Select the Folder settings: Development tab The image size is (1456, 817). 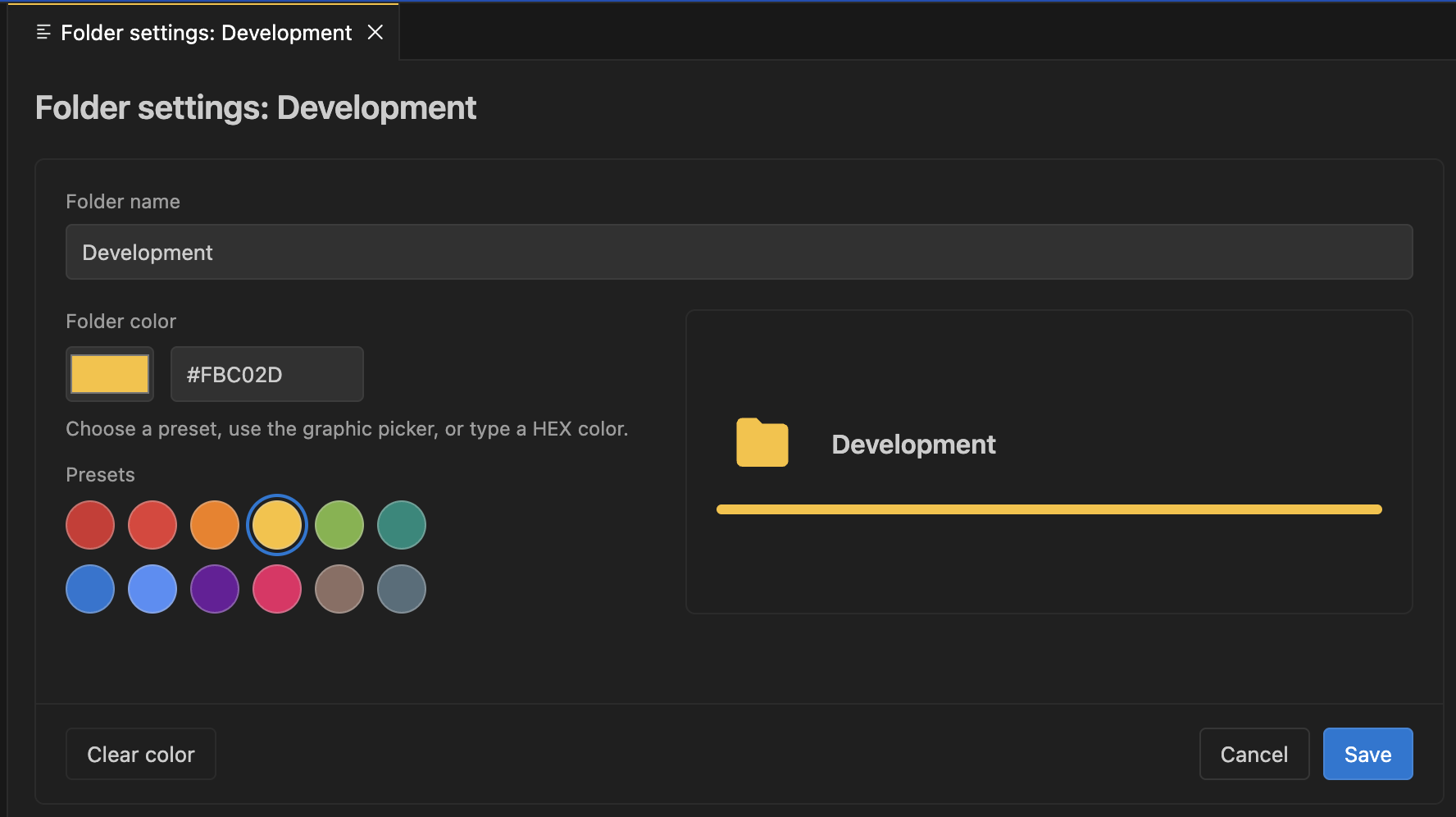[x=203, y=32]
